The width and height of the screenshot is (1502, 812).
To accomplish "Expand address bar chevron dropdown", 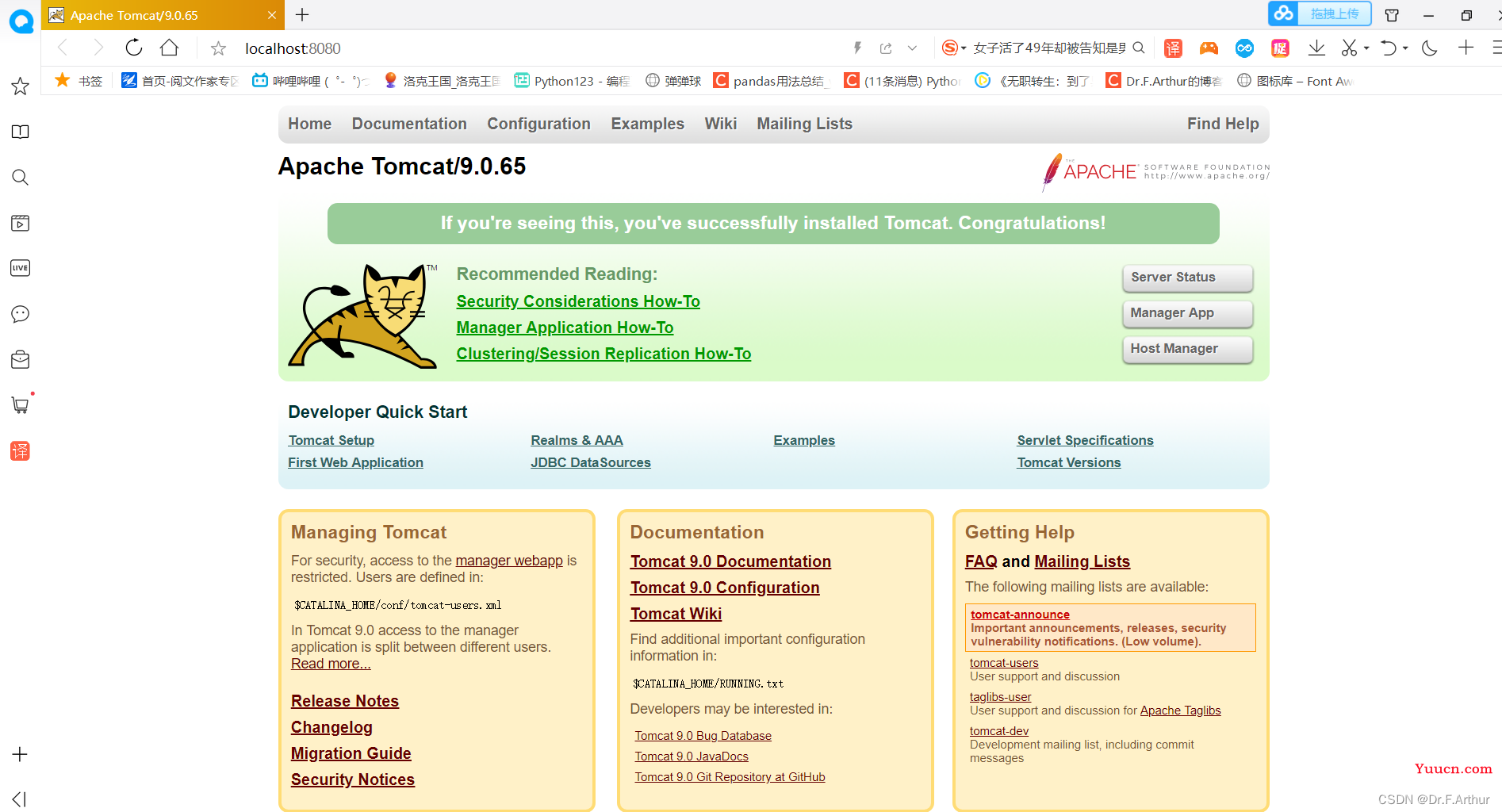I will [913, 48].
